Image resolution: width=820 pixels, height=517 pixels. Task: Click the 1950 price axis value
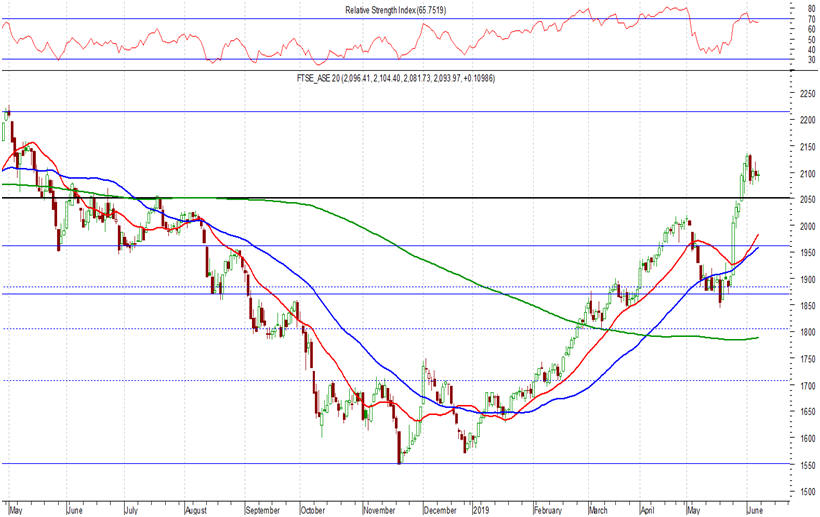(x=807, y=253)
